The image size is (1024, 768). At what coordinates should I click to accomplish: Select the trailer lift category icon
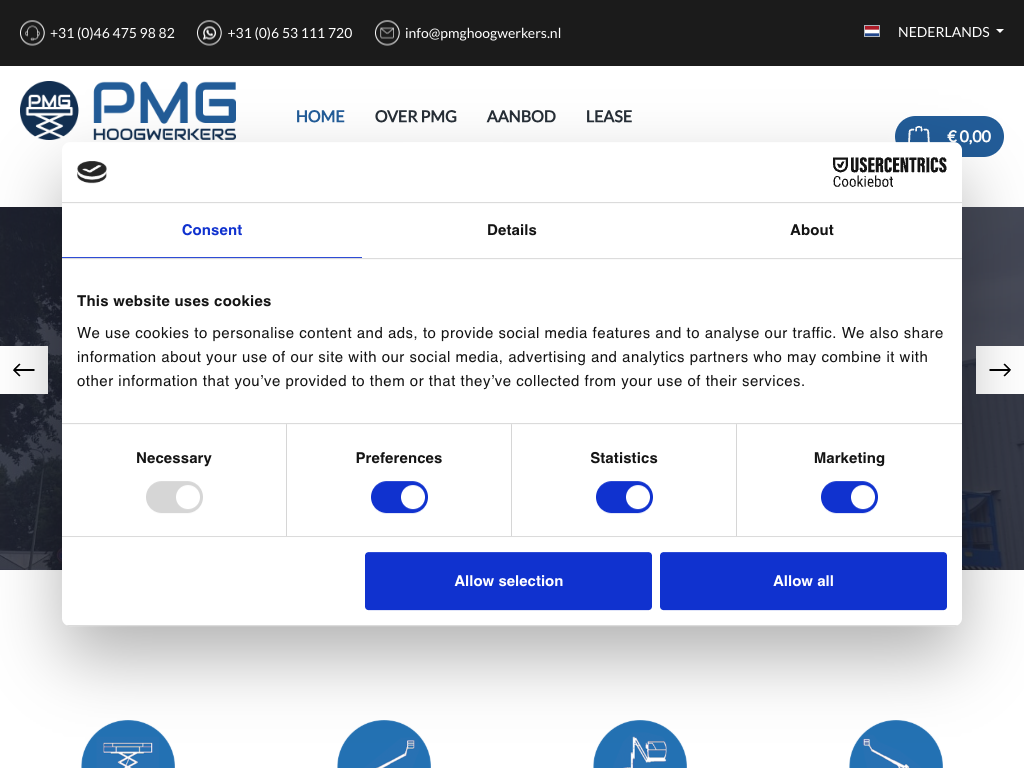896,744
